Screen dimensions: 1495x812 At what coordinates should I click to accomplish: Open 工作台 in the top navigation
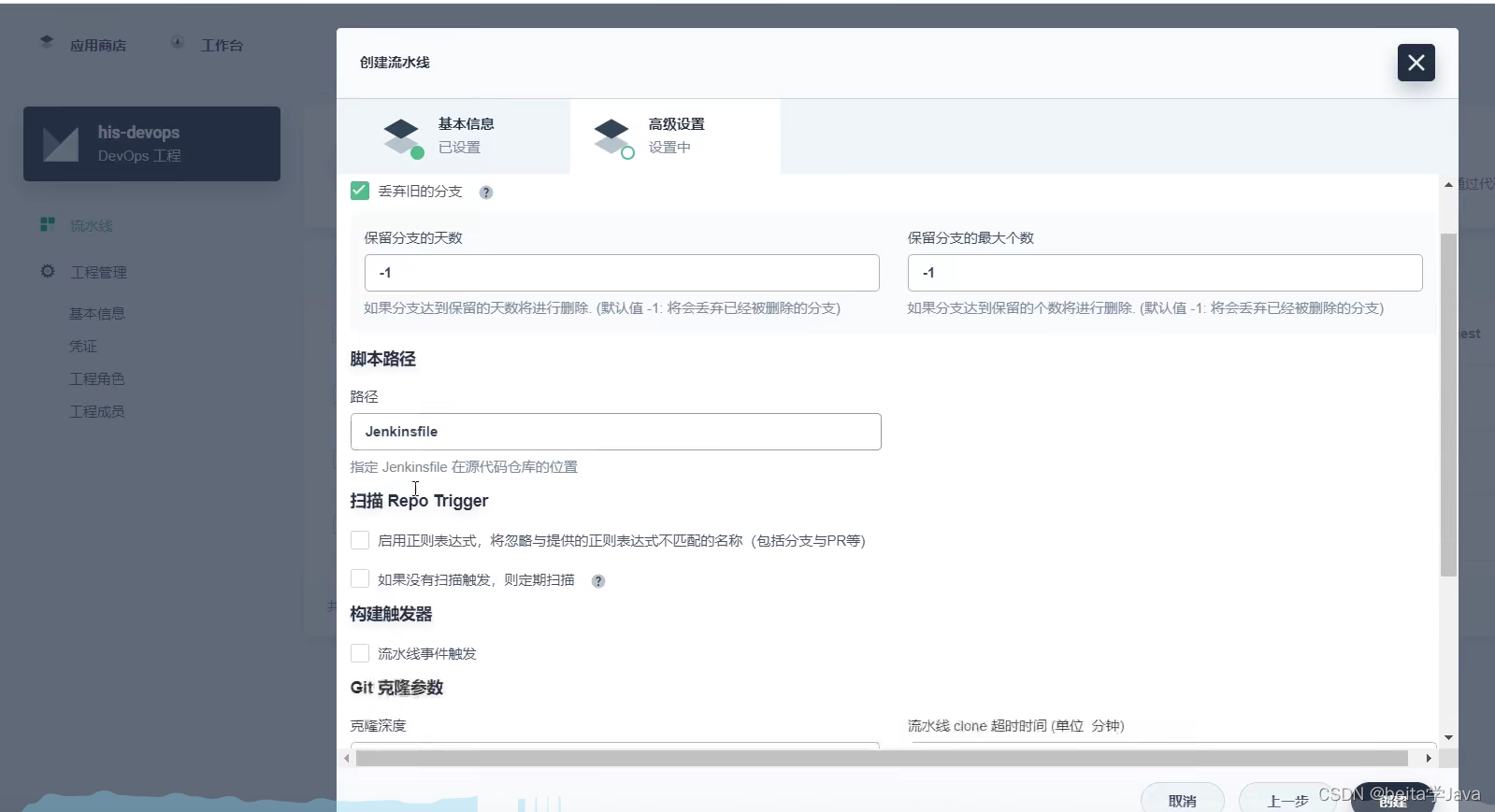pos(222,45)
